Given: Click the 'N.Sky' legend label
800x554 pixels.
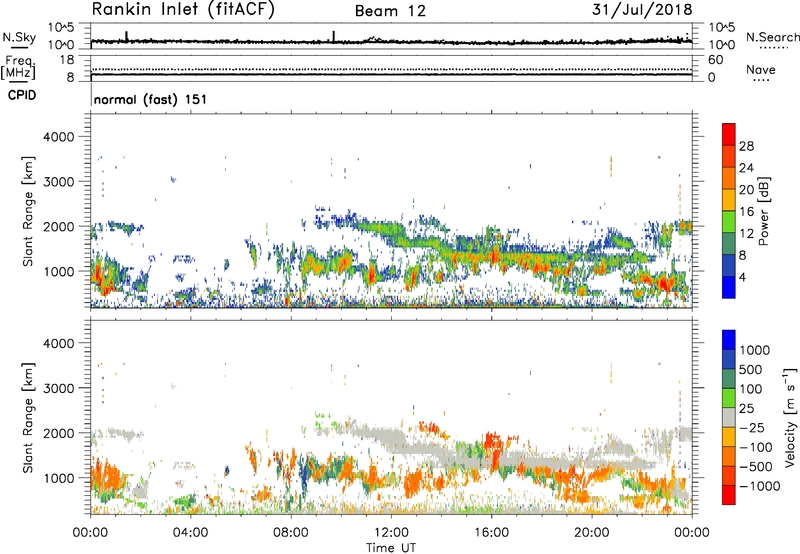Looking at the screenshot, I should [19, 37].
